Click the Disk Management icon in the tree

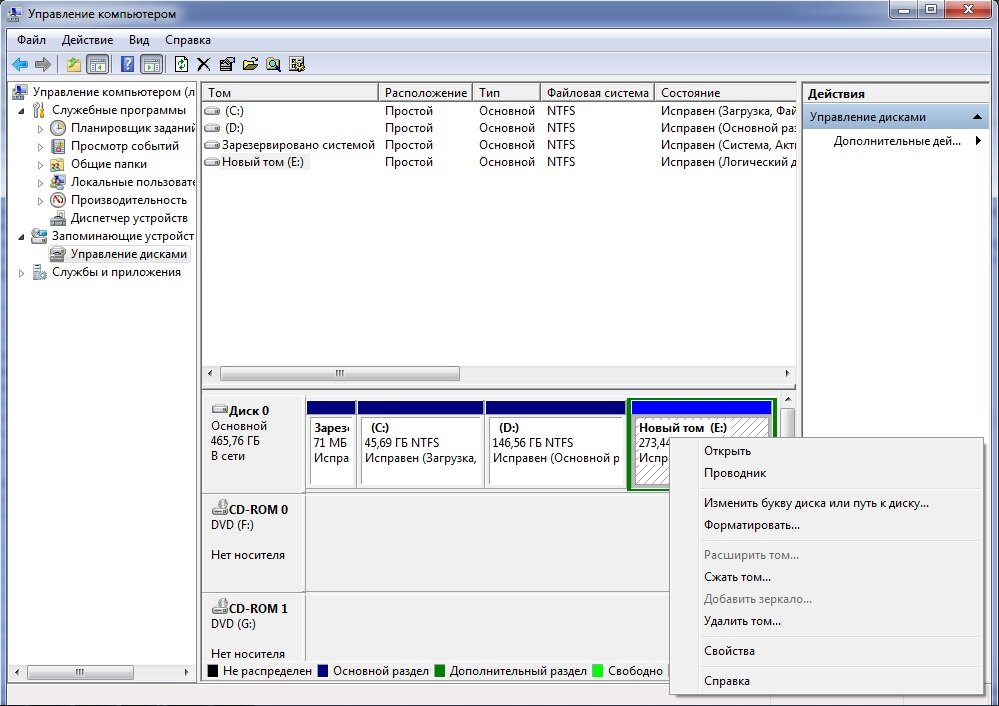pos(58,254)
